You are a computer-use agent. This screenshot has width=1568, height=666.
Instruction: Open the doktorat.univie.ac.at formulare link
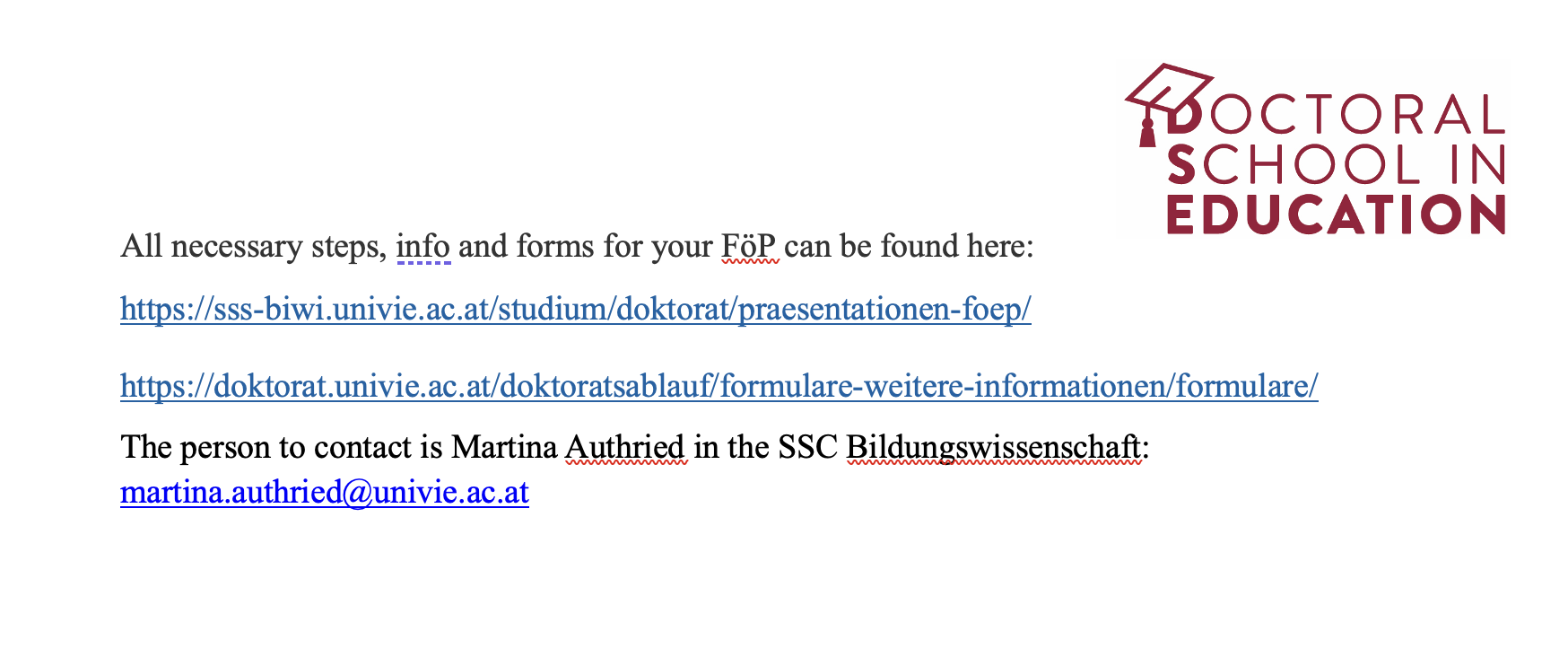click(x=719, y=386)
